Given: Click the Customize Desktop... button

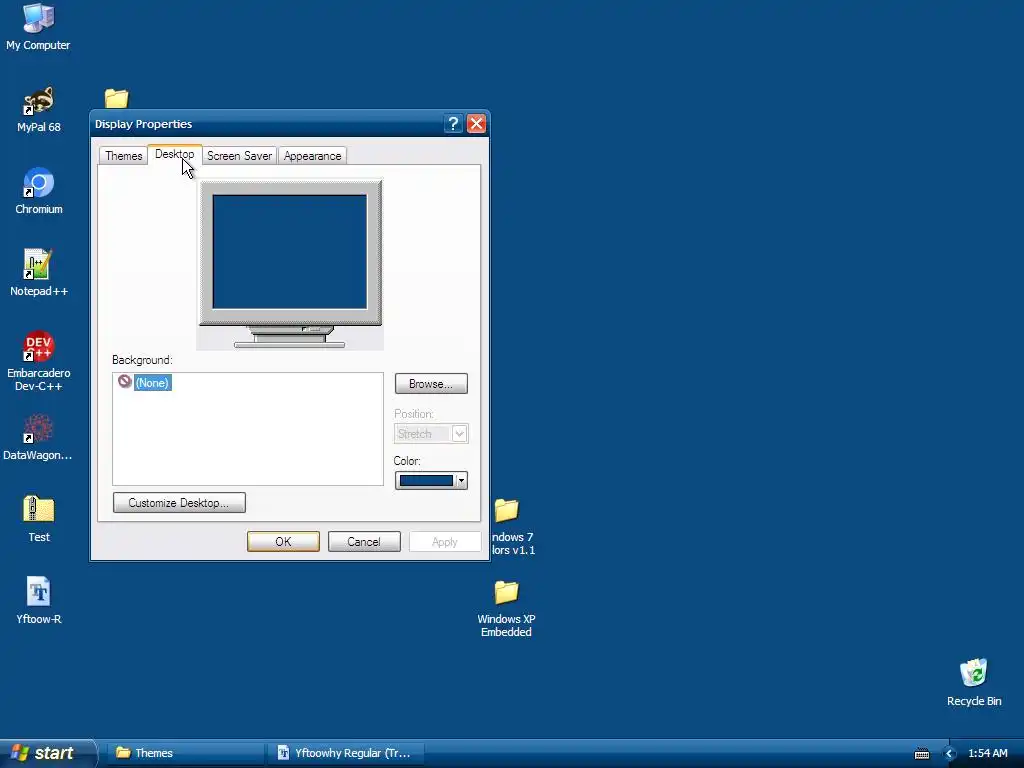Looking at the screenshot, I should coord(179,503).
